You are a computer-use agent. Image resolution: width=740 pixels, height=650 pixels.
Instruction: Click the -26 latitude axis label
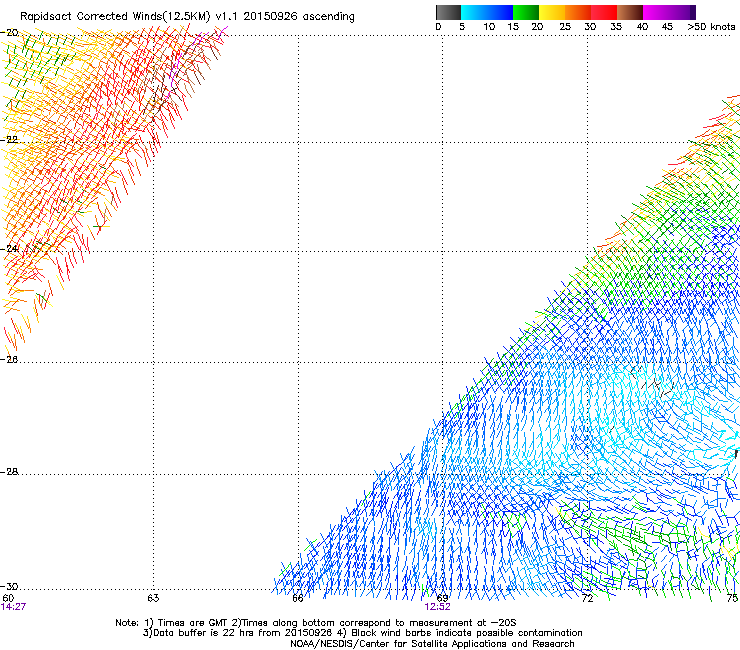point(9,359)
